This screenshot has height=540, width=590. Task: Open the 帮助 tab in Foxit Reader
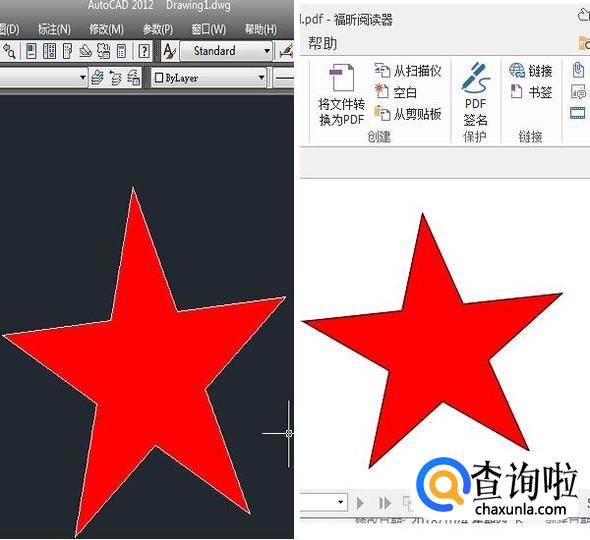[x=322, y=43]
